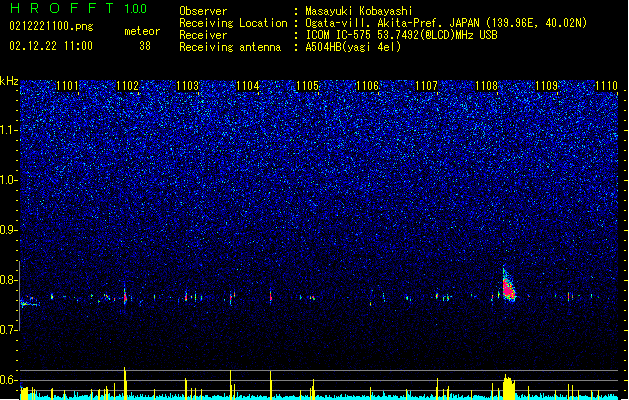Click the observer name Masayuki Kobayashi
Screen dimensions: 629x400
(359, 11)
